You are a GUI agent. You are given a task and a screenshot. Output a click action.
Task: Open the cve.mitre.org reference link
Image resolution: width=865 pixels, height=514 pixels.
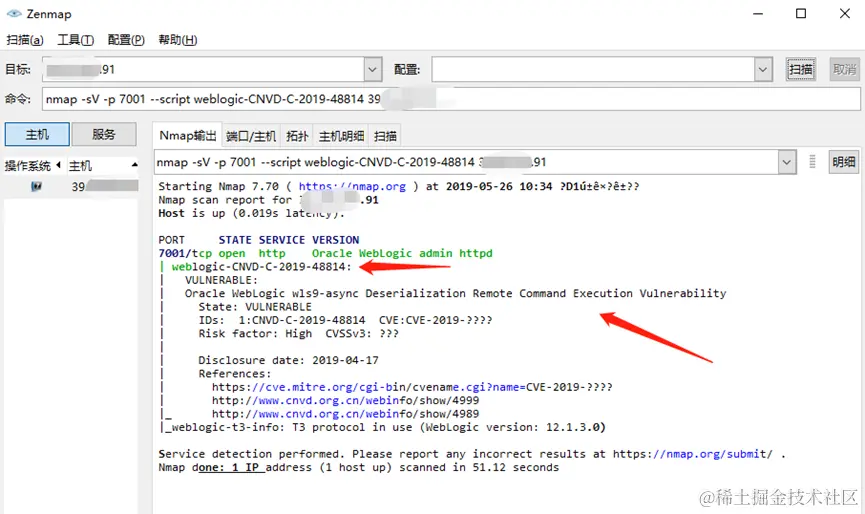click(412, 387)
